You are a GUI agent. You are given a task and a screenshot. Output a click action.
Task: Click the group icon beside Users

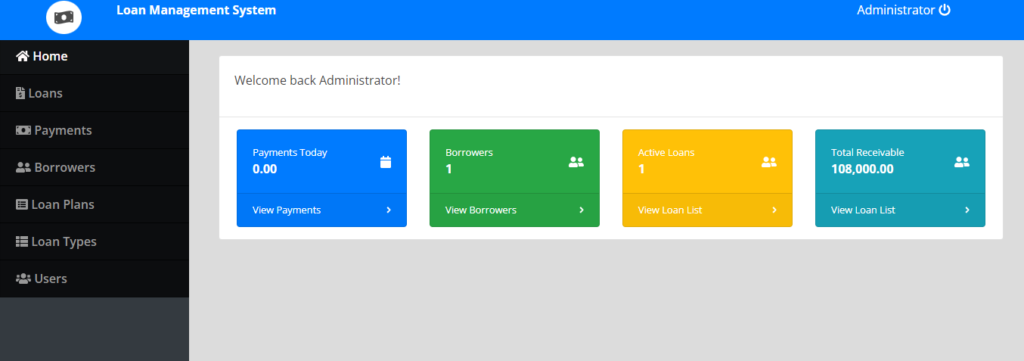point(23,279)
